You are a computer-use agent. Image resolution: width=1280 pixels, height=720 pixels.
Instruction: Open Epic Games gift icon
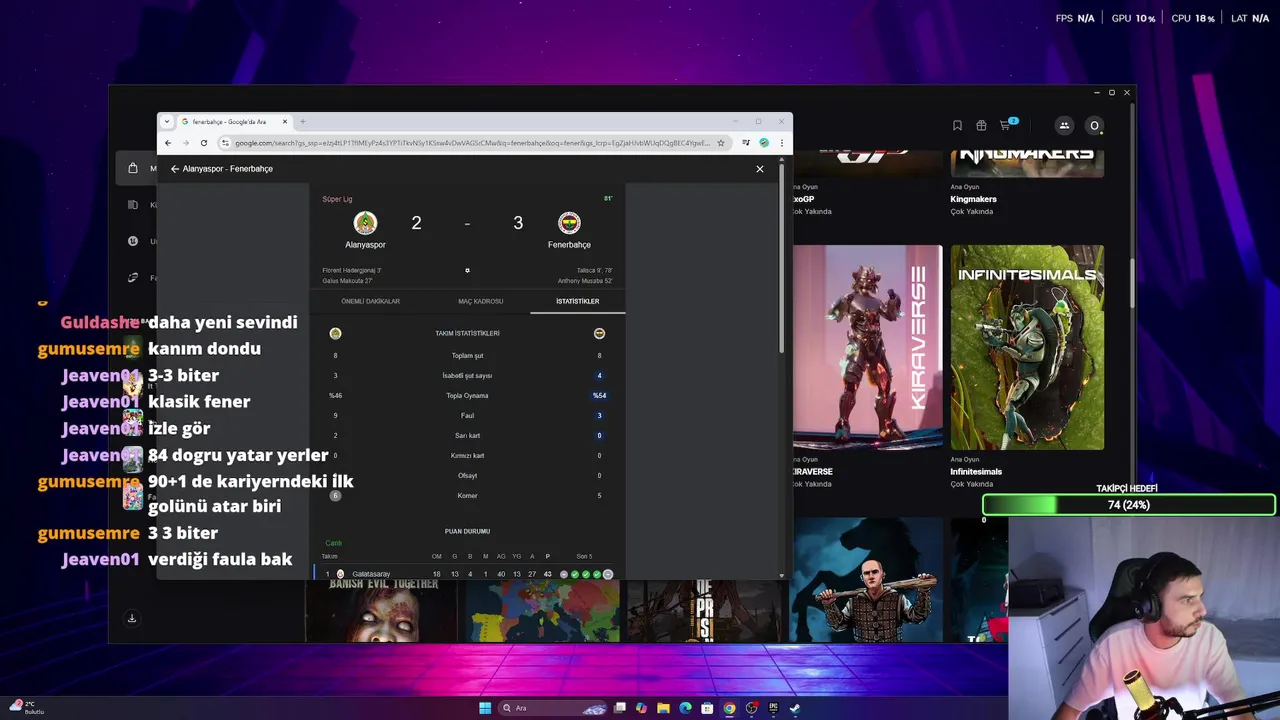point(981,125)
